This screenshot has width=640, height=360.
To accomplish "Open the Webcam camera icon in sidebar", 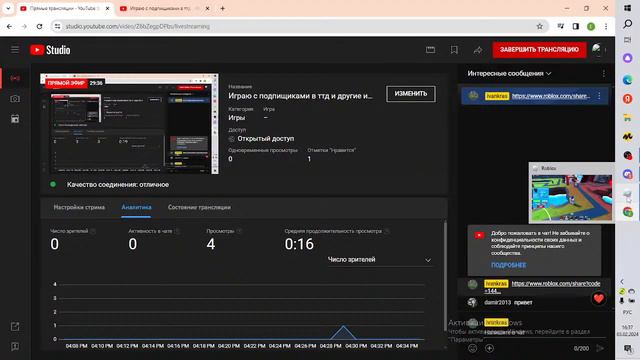I will coord(15,99).
